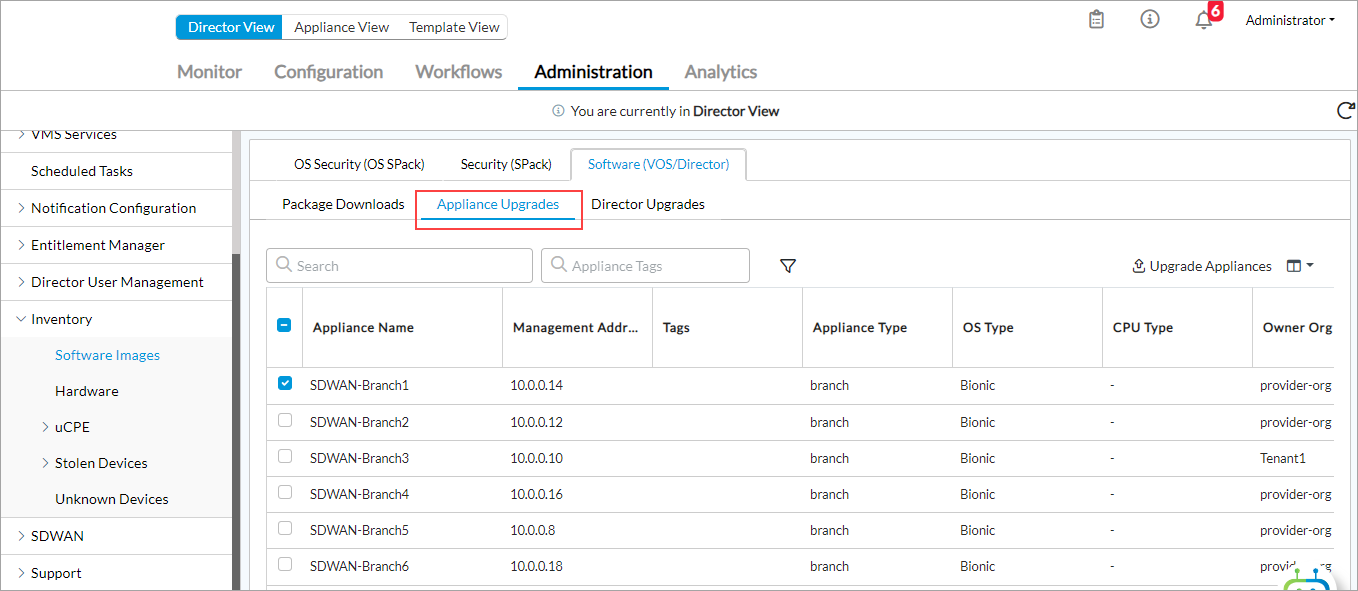Click the refresh icon
The image size is (1358, 591).
pyautogui.click(x=1346, y=111)
